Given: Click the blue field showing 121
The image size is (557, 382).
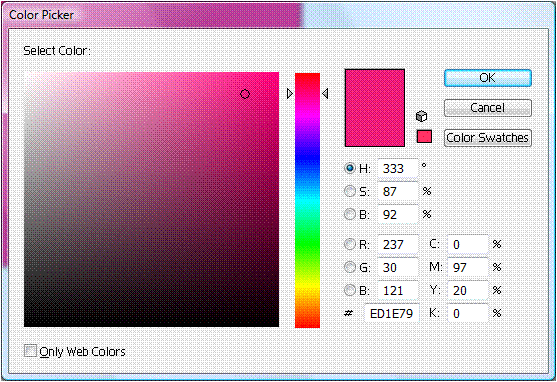Looking at the screenshot, I should click(x=398, y=290).
